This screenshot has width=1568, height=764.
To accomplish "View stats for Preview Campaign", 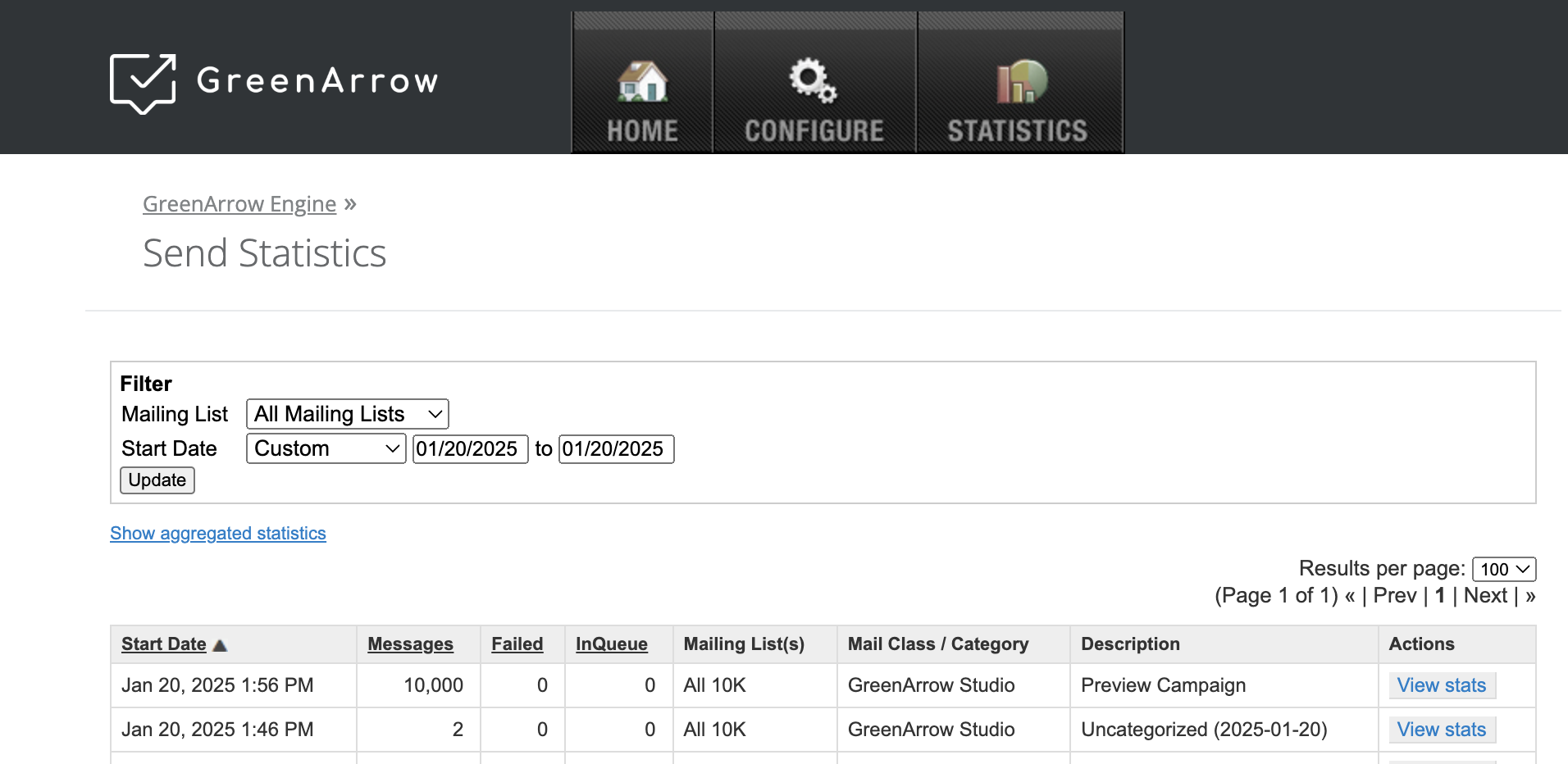I will click(x=1441, y=685).
